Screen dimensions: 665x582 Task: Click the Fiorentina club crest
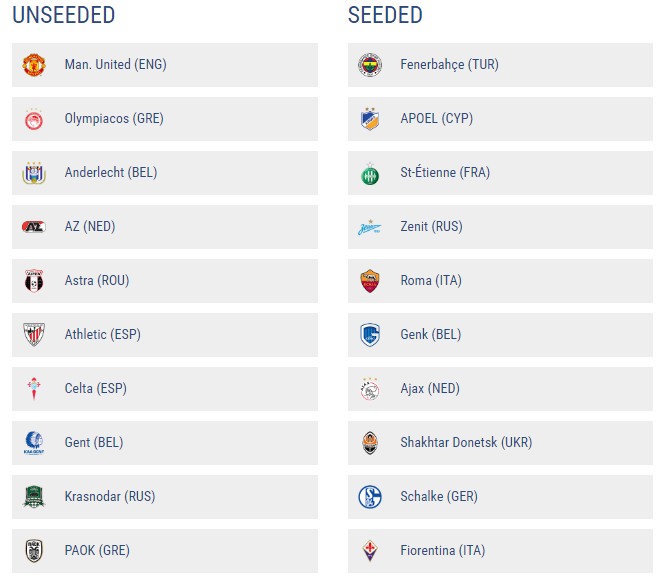pyautogui.click(x=370, y=551)
